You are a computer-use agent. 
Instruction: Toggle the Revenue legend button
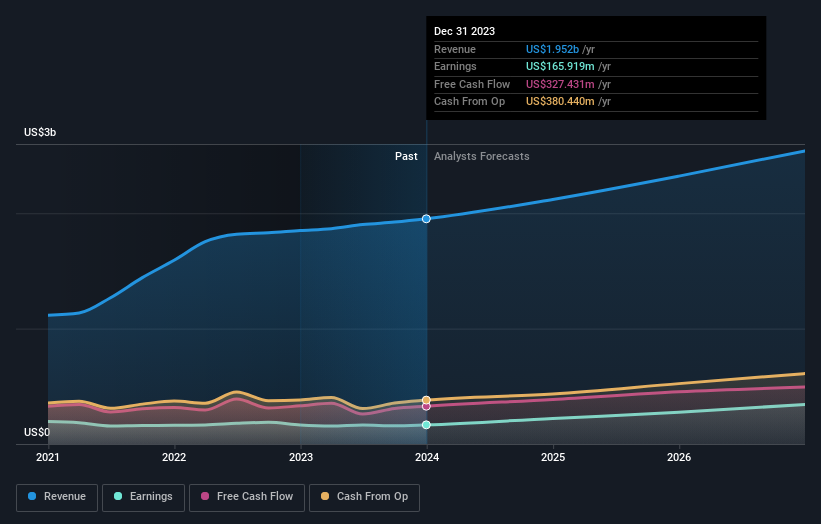click(57, 497)
